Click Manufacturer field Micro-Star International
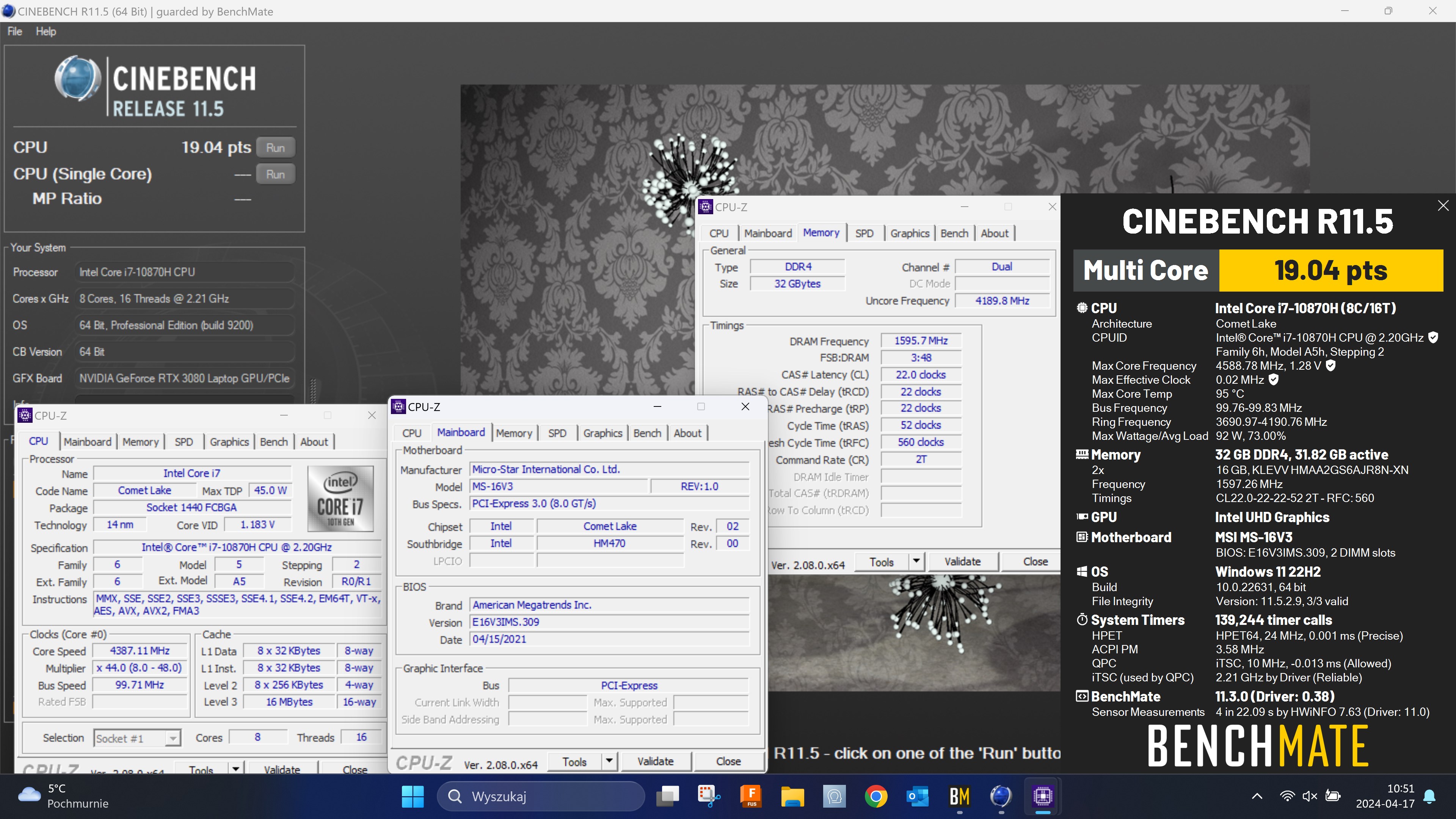Viewport: 1456px width, 819px height. pos(609,470)
